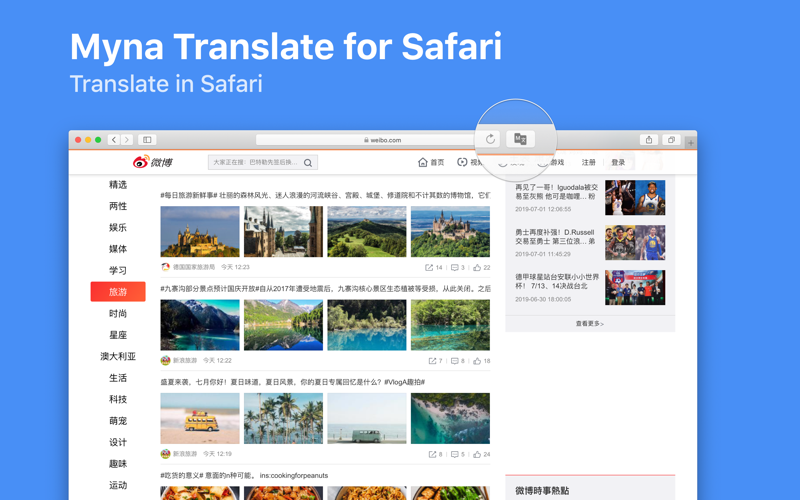Click the comment icon showing 3
This screenshot has height=500, width=800.
pos(457,267)
